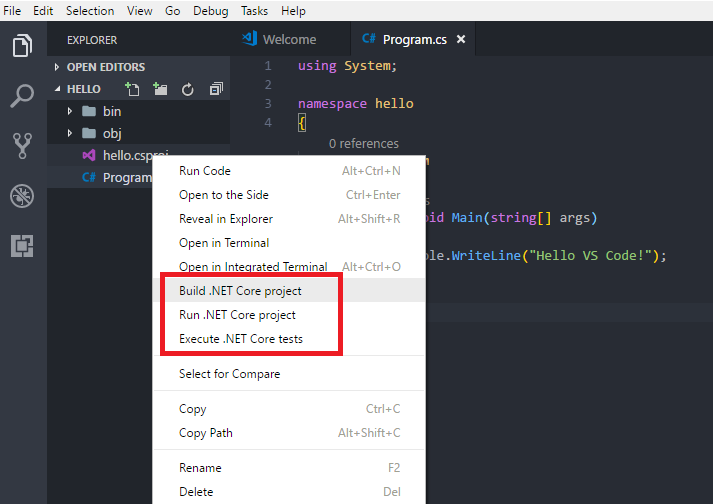Click the obj folder icon
Image resolution: width=713 pixels, height=504 pixels.
(89, 133)
